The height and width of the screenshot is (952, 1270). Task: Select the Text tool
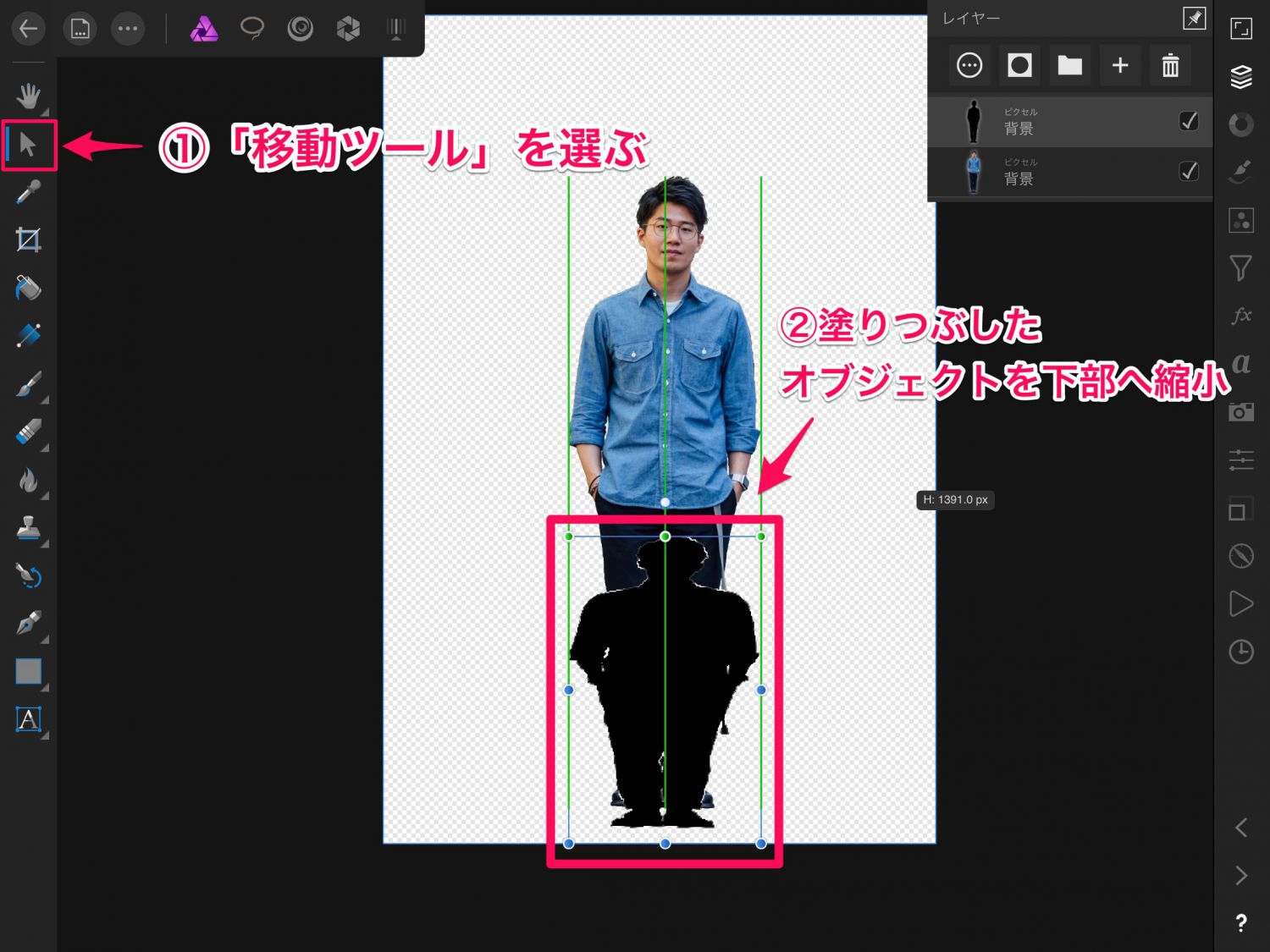click(x=28, y=719)
